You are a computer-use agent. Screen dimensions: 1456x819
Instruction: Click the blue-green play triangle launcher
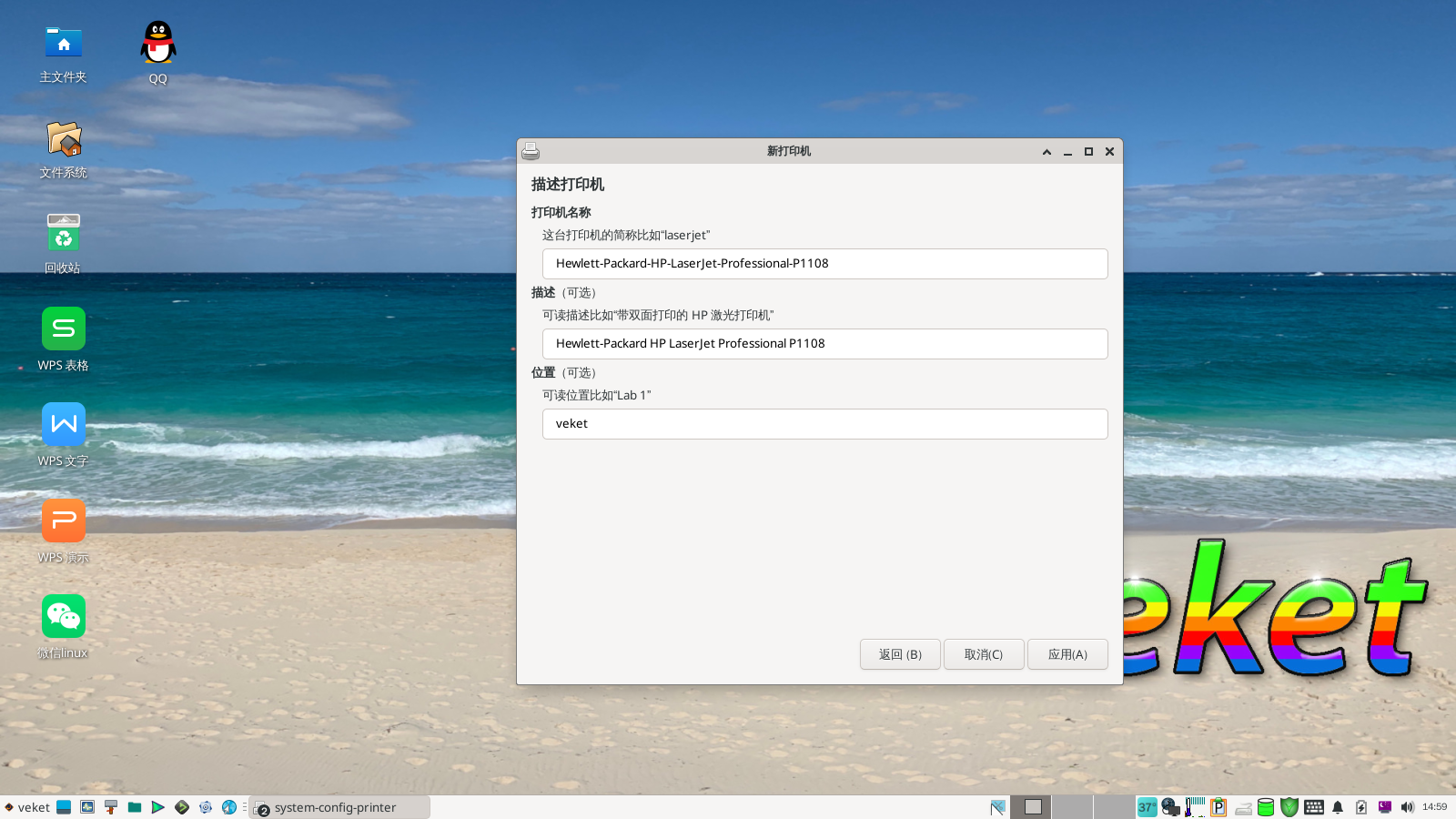click(x=158, y=807)
